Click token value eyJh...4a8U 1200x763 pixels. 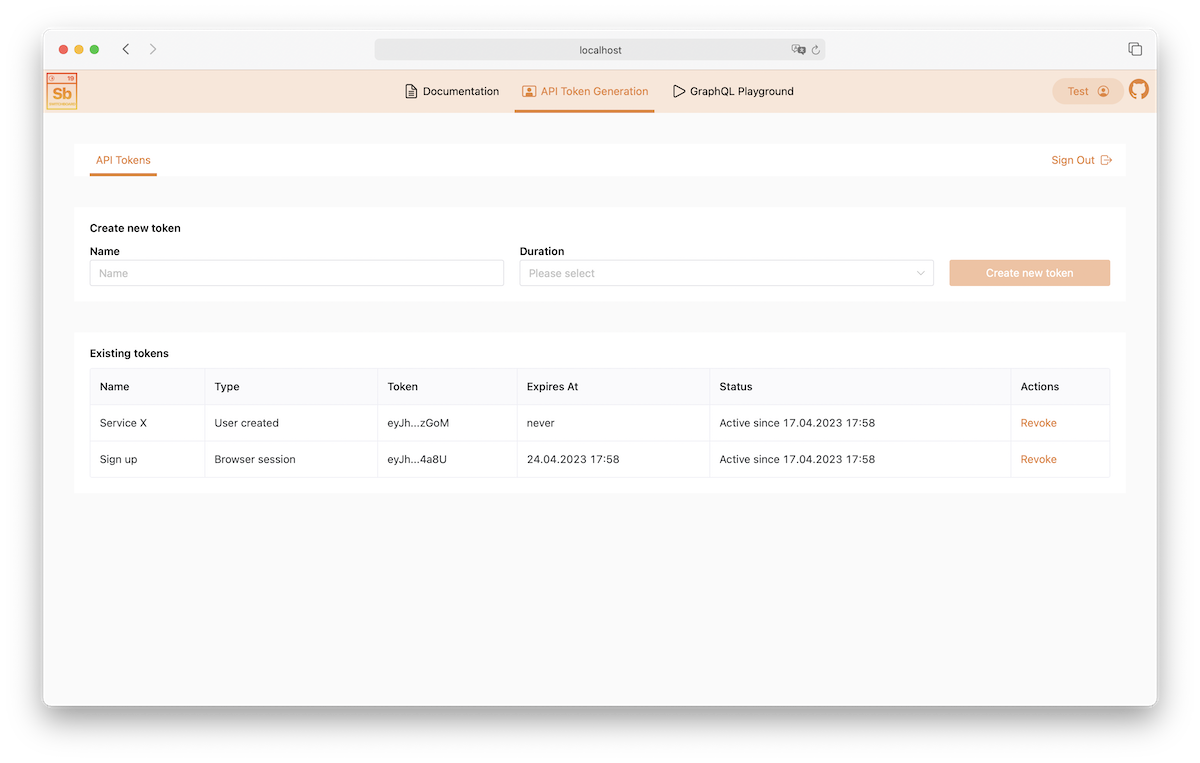pyautogui.click(x=418, y=459)
